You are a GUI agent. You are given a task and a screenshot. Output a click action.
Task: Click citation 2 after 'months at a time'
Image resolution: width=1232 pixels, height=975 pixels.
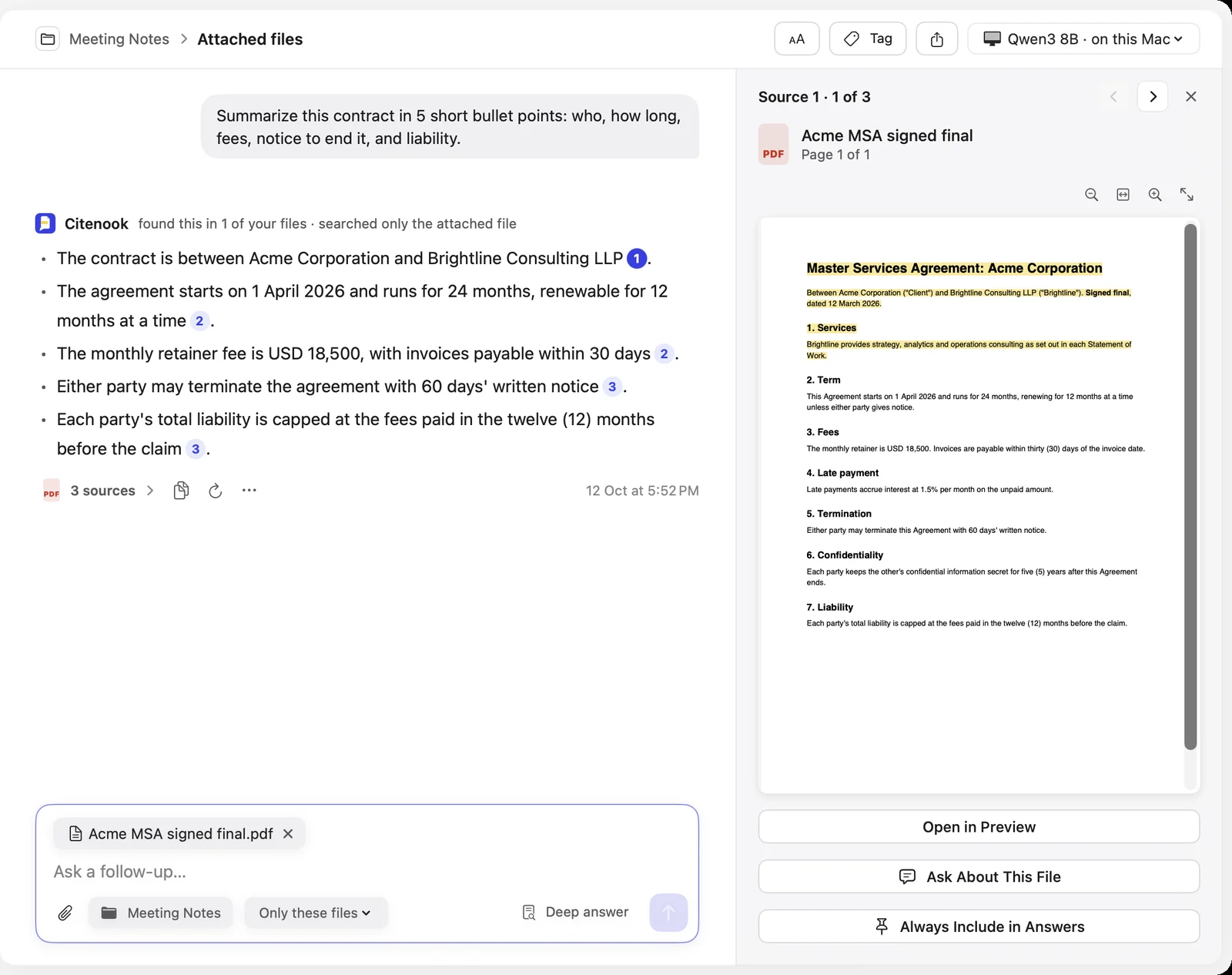tap(199, 321)
